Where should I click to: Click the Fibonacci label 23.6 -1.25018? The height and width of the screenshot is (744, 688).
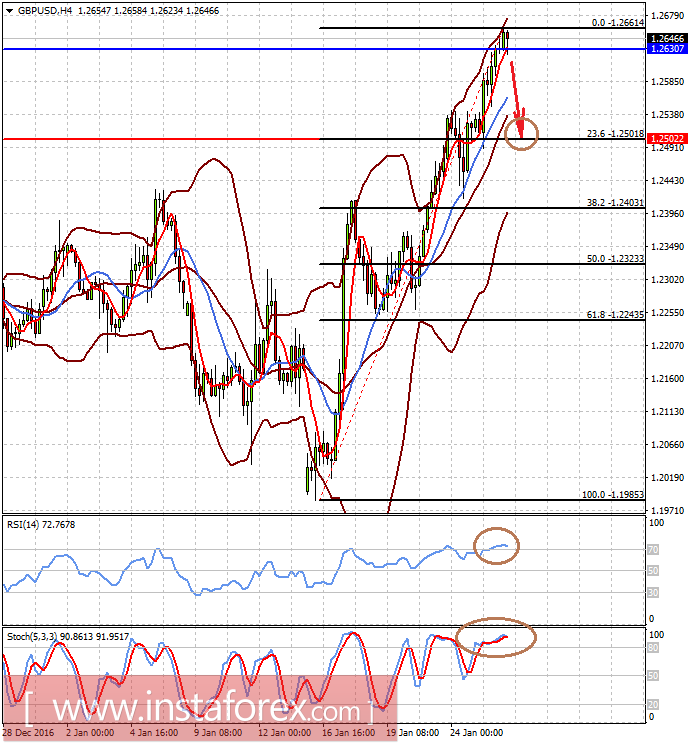615,134
